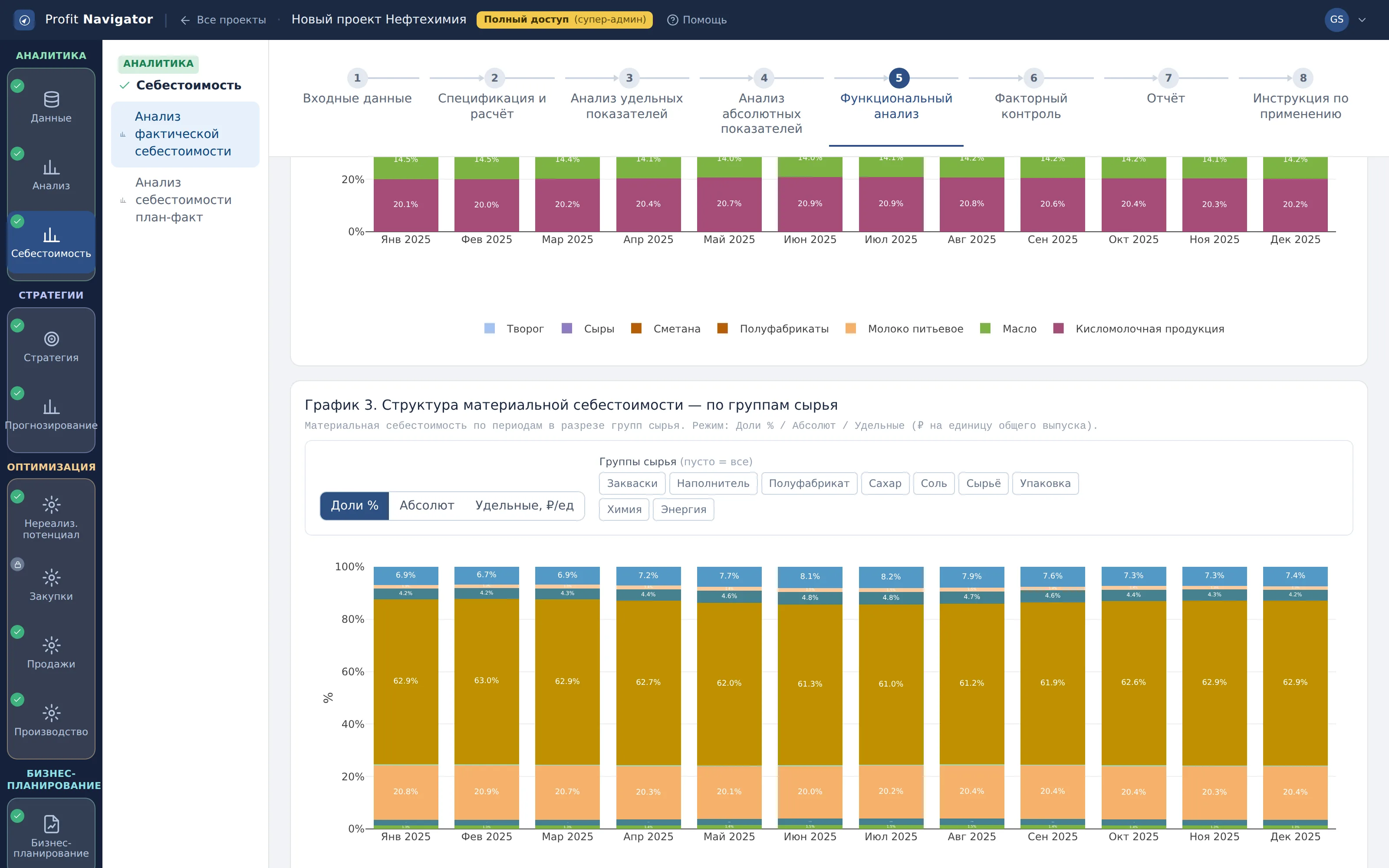Open the Производство gear icon
Screen dimensions: 1389x868
[51, 713]
